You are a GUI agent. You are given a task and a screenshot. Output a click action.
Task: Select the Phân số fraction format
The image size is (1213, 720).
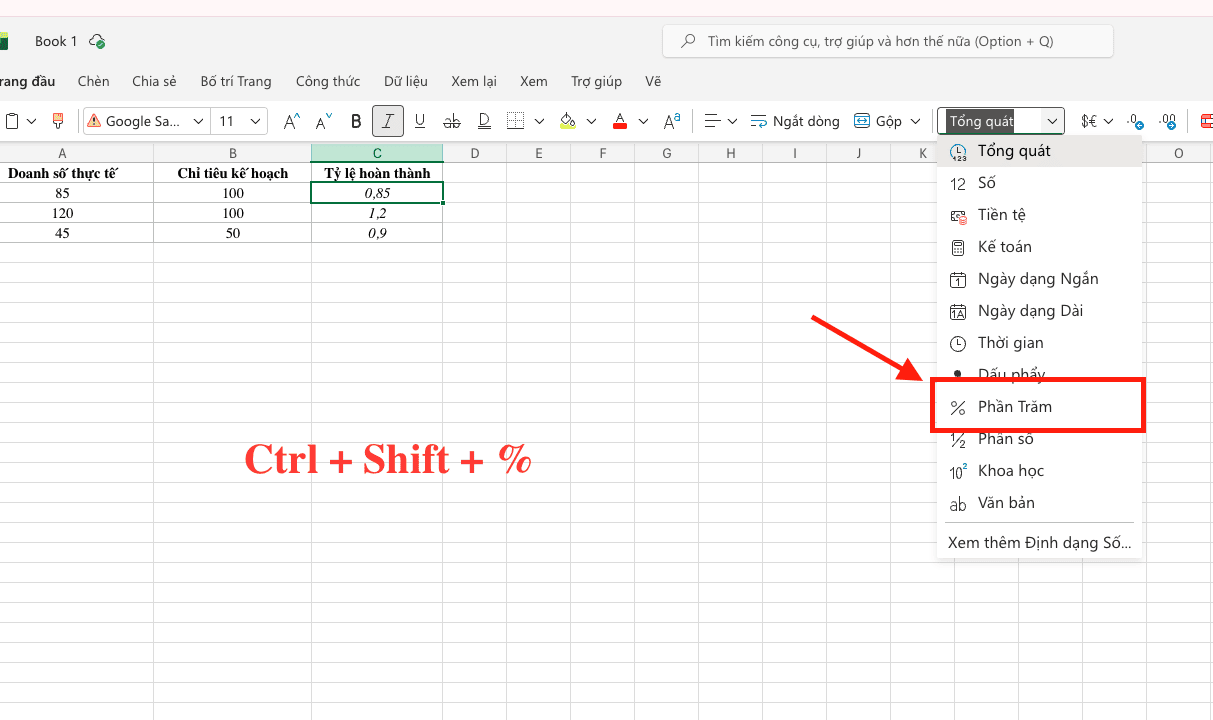(x=1039, y=439)
